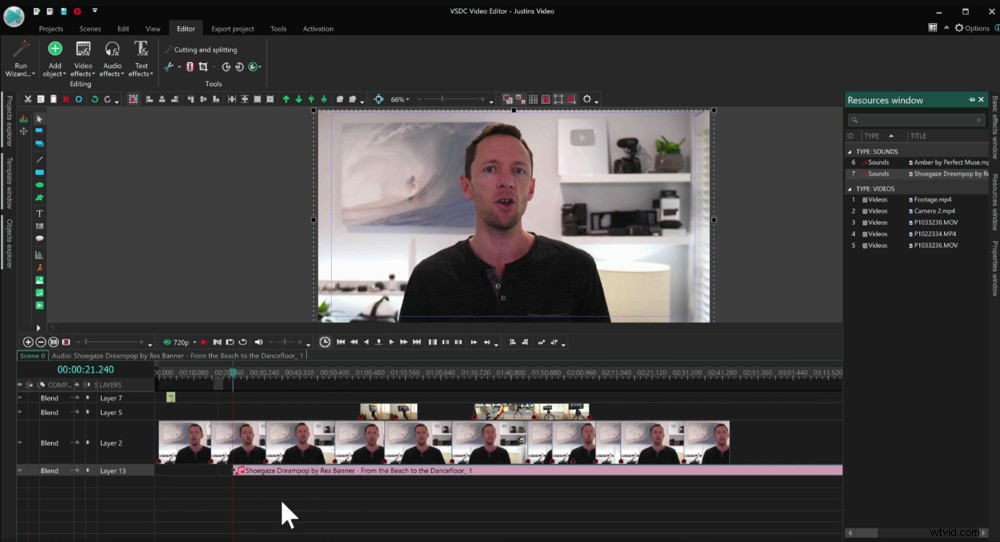The width and height of the screenshot is (1000, 542).
Task: Open the Text effects menu
Action: (x=141, y=59)
